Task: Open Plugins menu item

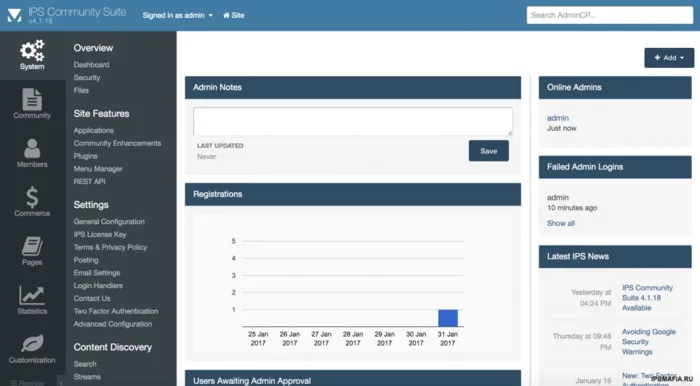Action: 86,156
